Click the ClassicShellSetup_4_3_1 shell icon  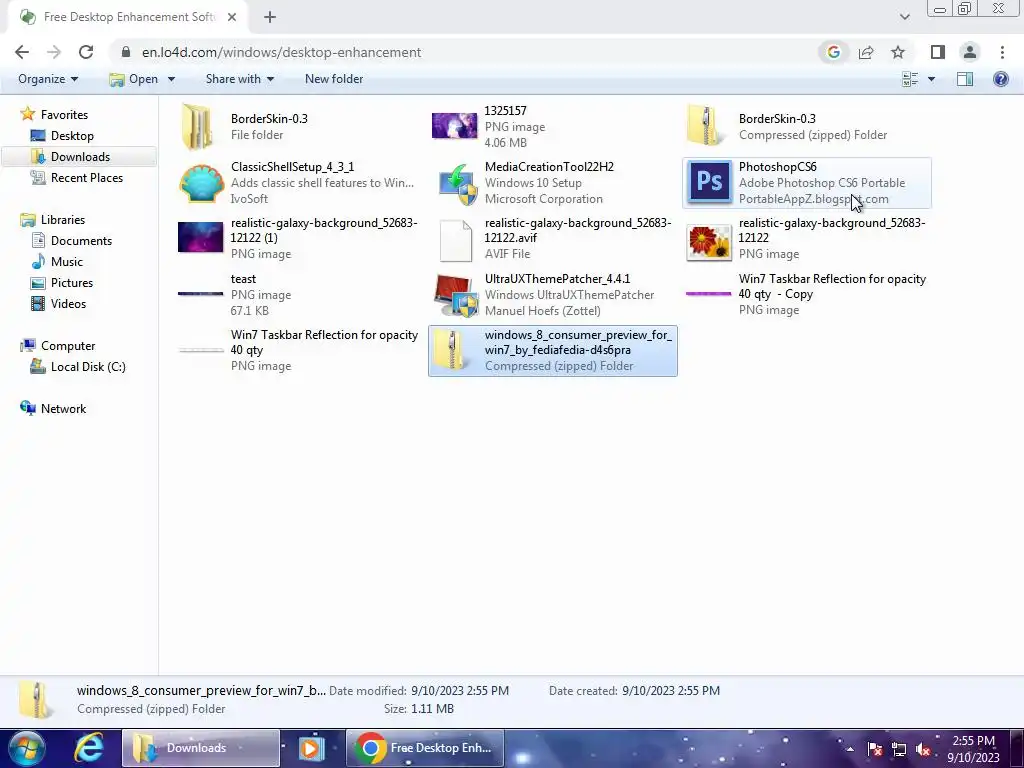coord(202,184)
